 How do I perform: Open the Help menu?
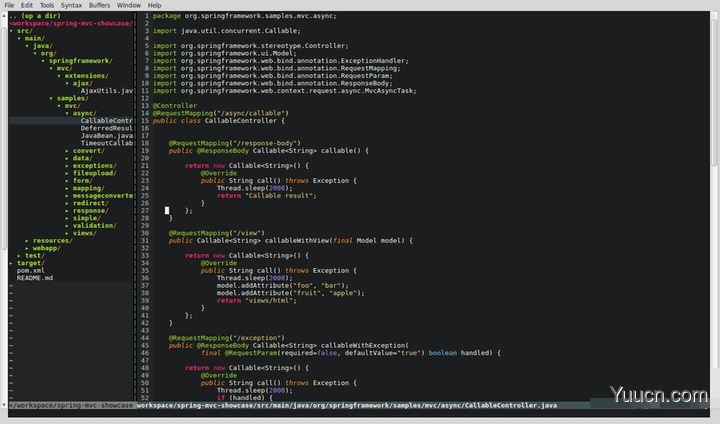154,5
